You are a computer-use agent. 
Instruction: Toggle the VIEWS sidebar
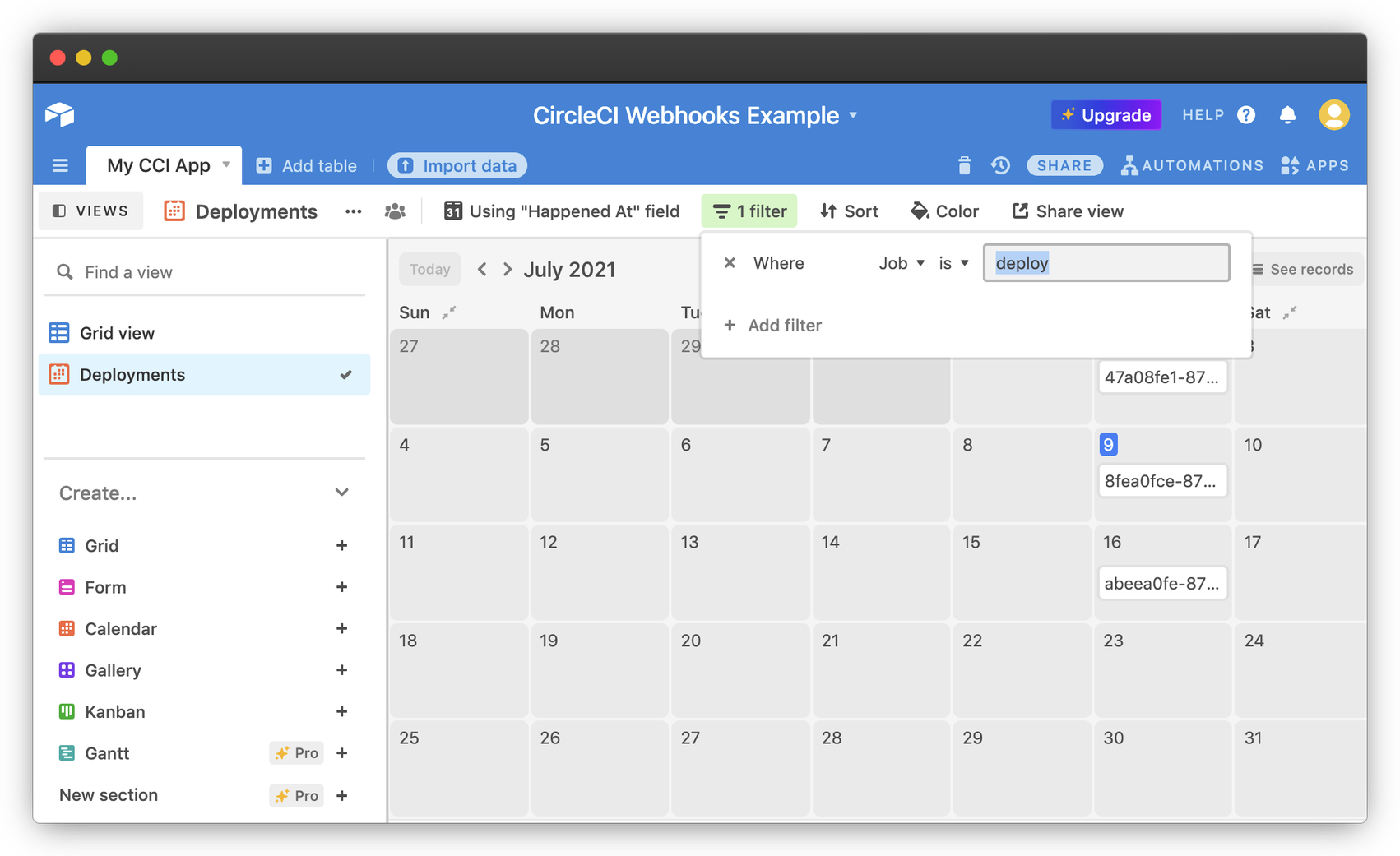[90, 211]
